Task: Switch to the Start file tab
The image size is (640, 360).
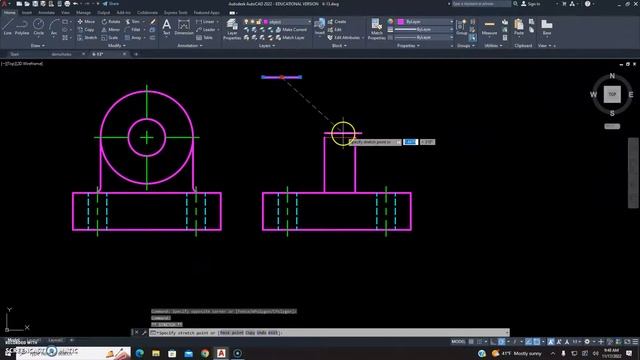Action: [15, 54]
